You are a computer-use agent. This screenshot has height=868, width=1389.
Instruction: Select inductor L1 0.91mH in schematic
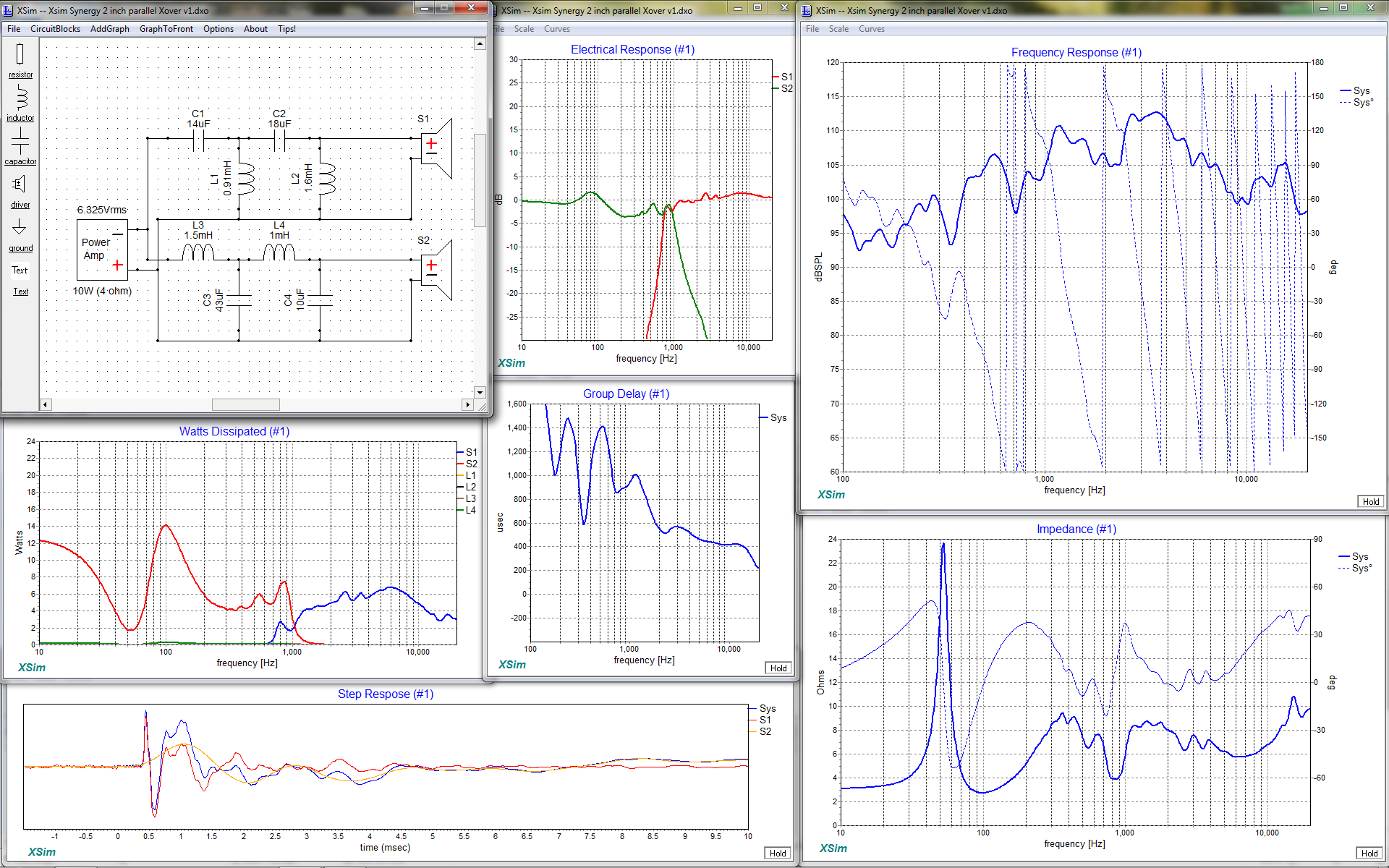coord(246,179)
